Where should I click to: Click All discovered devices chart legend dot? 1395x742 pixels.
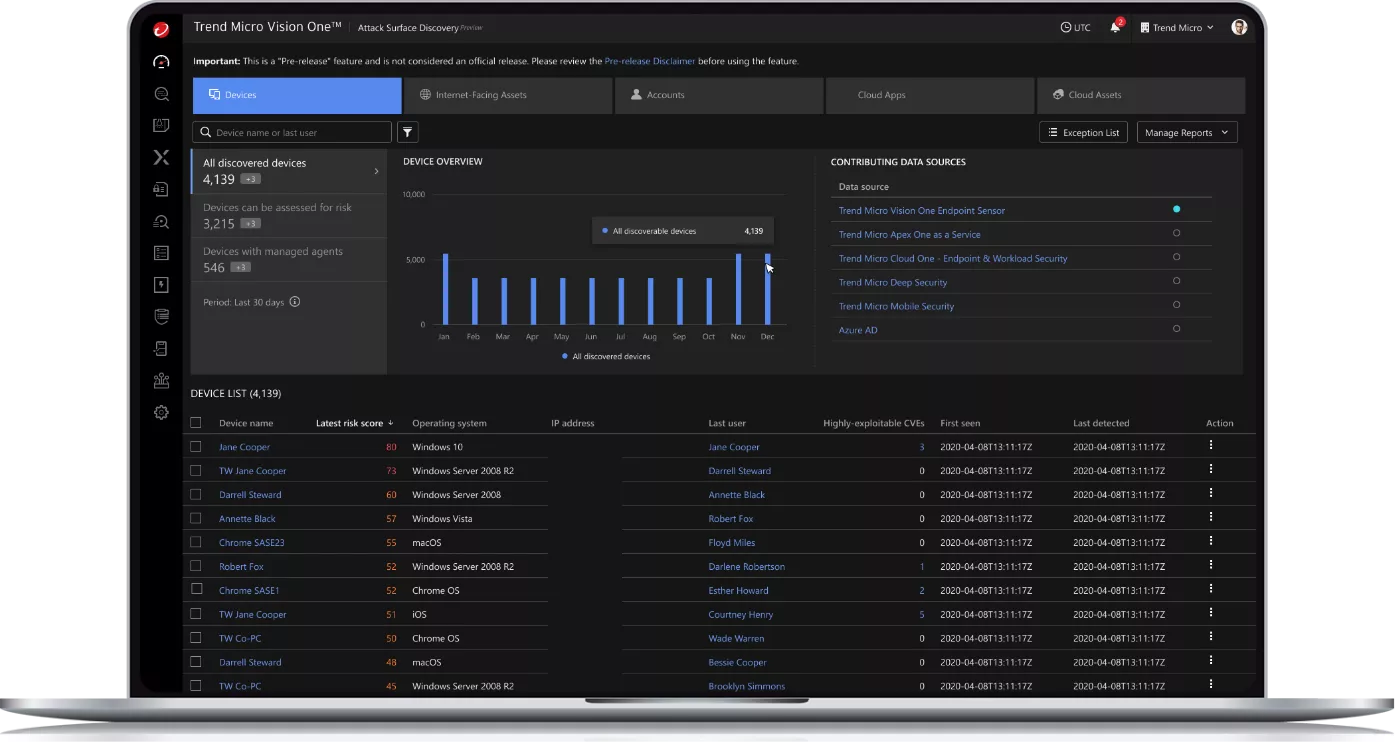pyautogui.click(x=565, y=356)
